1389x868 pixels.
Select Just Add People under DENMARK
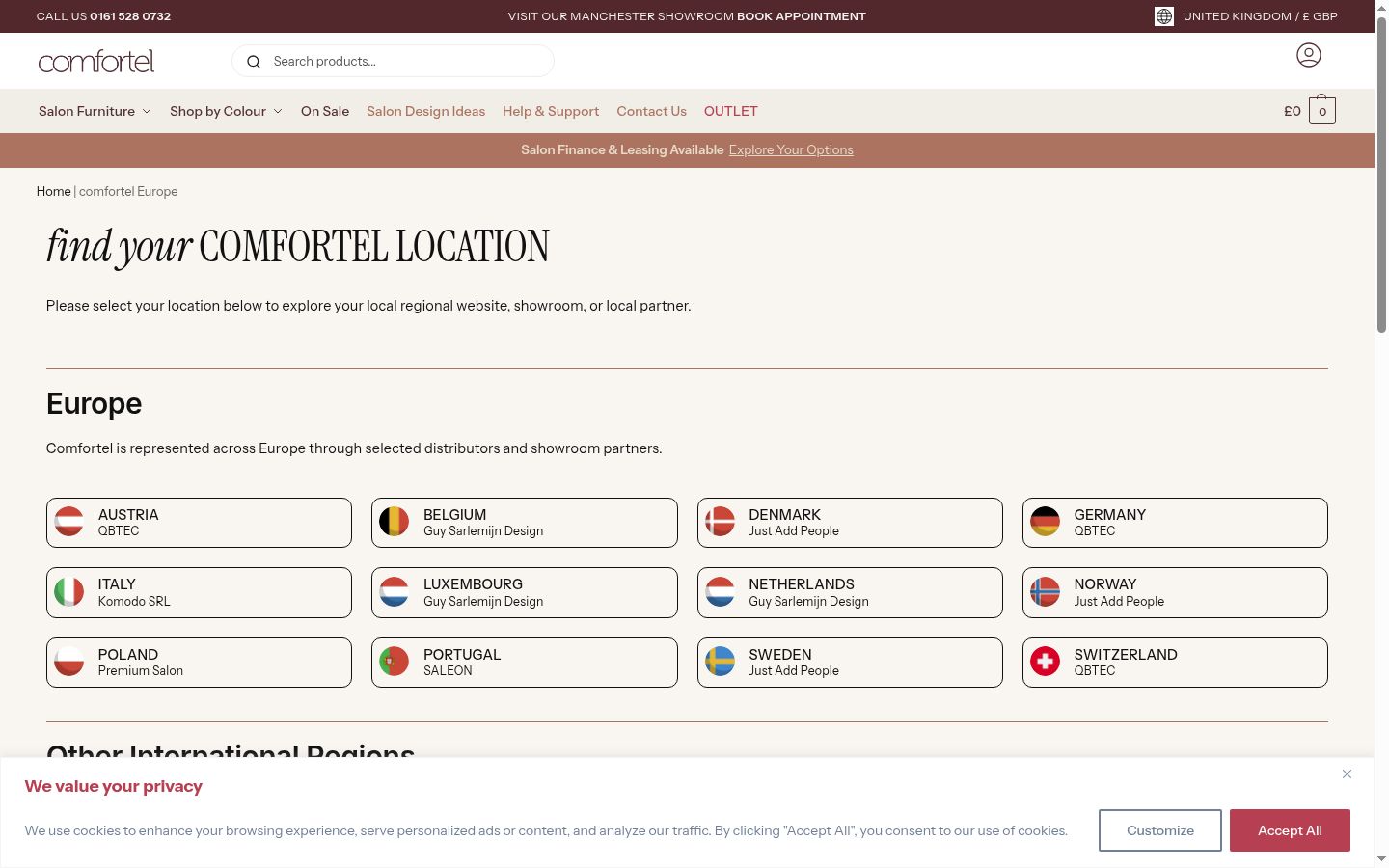(x=794, y=531)
